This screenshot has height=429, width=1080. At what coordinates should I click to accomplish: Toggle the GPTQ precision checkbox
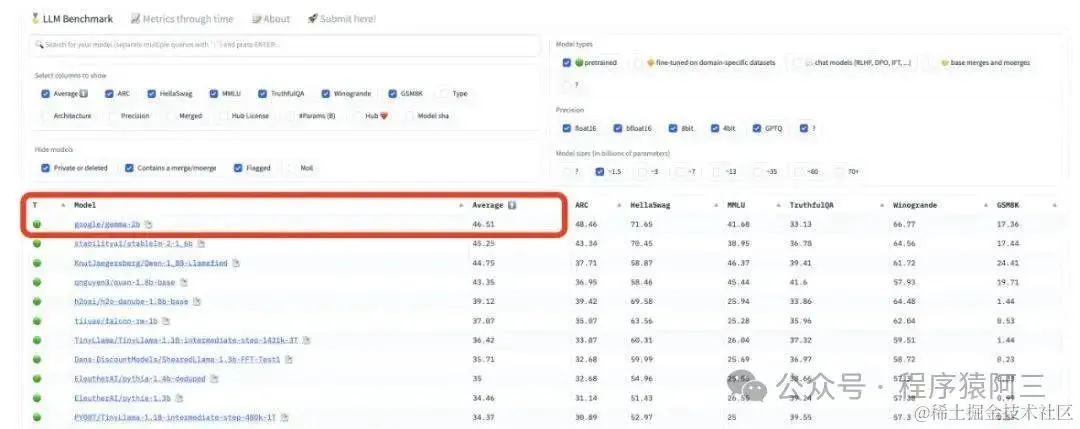point(757,128)
